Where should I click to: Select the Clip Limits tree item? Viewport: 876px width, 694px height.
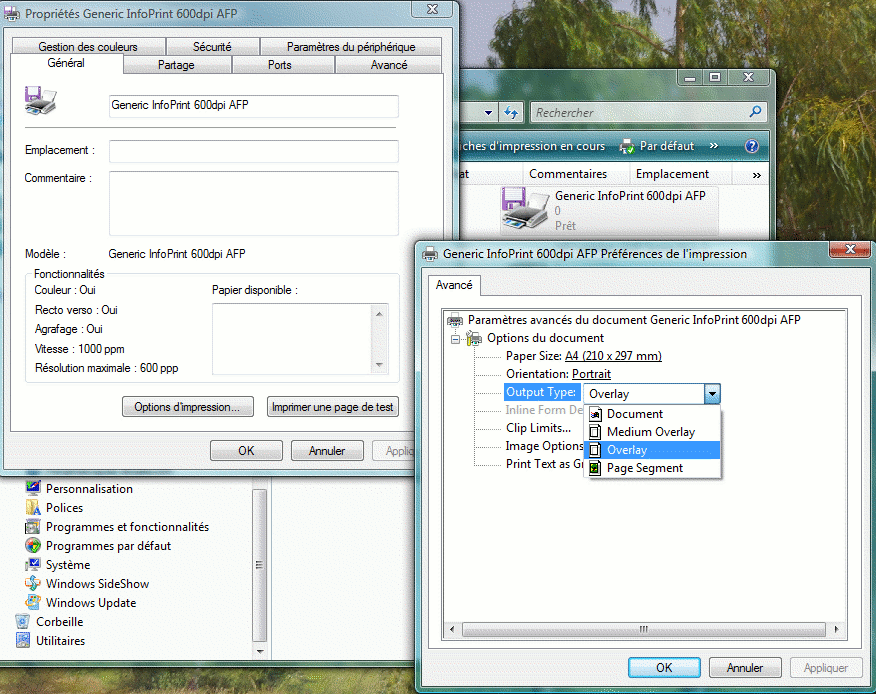[538, 427]
